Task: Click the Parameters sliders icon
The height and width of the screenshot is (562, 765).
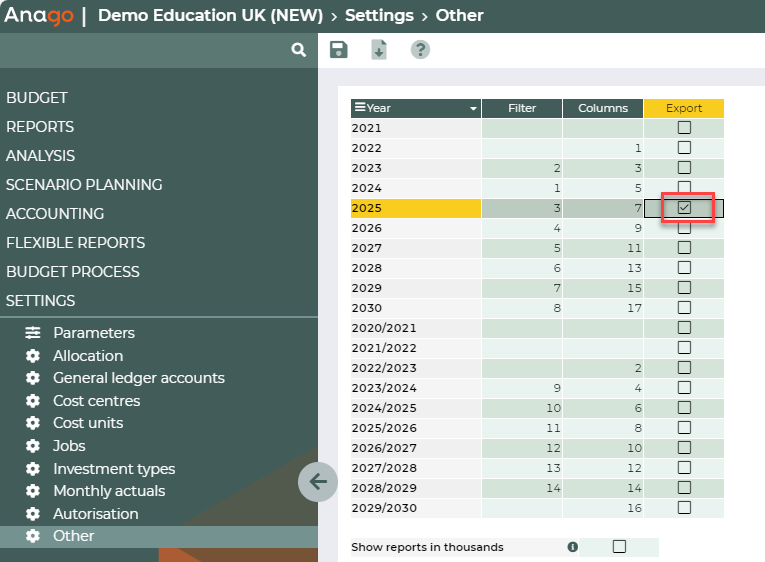Action: click(33, 333)
